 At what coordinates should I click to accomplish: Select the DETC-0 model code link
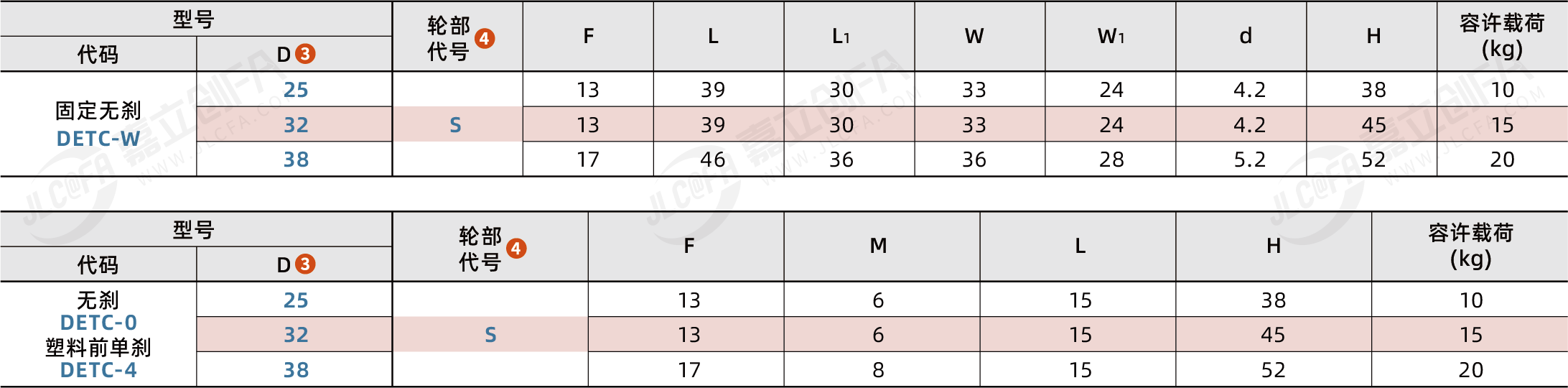point(98,323)
